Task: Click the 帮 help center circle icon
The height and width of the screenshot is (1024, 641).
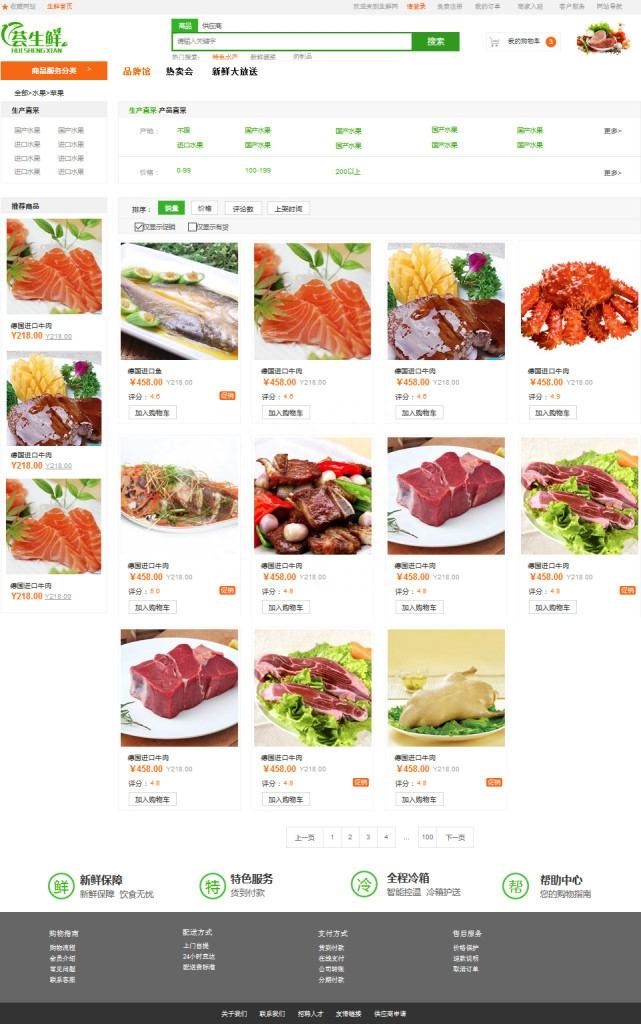Action: (x=516, y=886)
